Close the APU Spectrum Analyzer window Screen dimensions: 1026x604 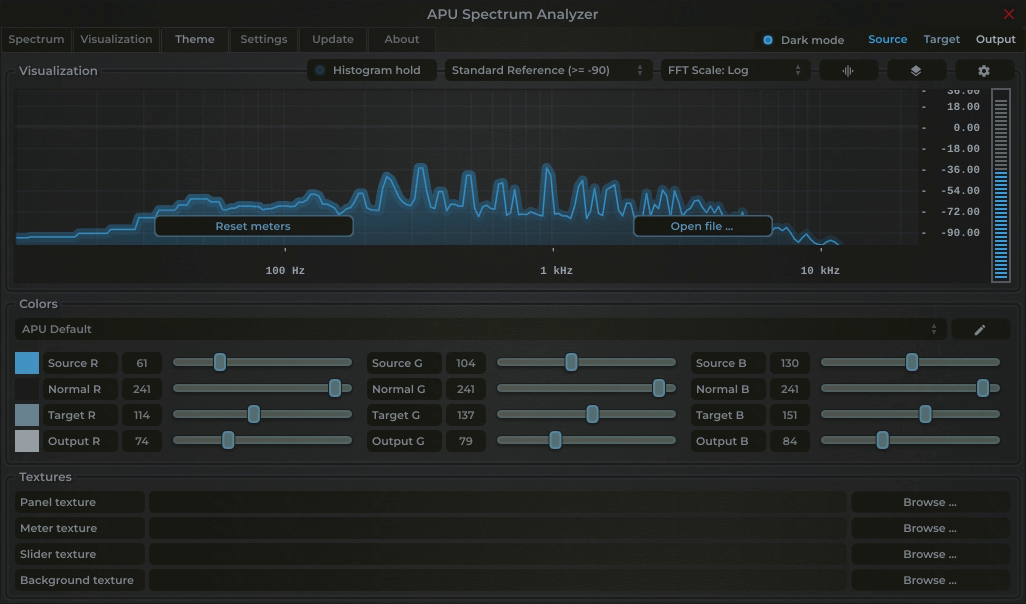1008,14
